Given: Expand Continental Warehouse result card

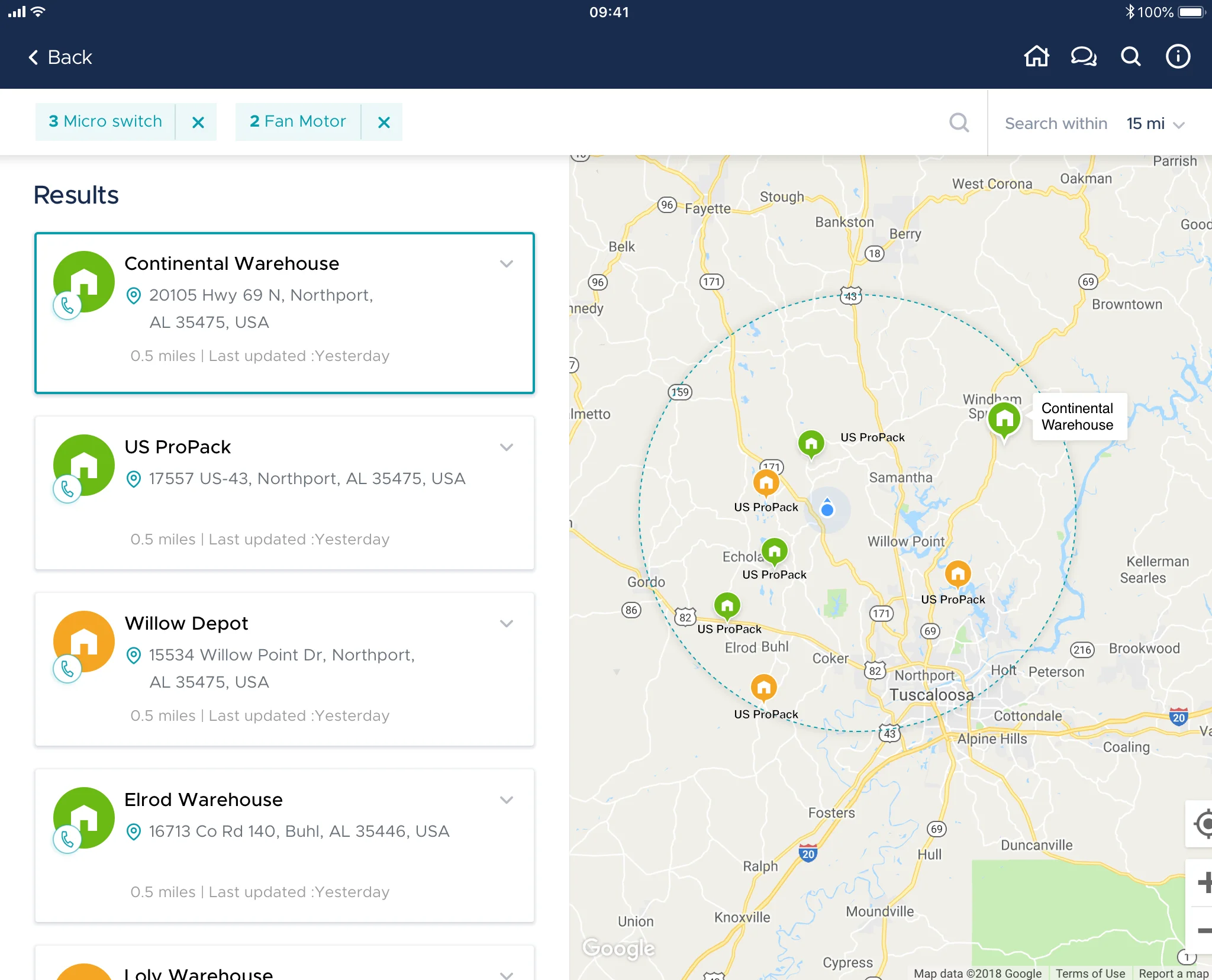Looking at the screenshot, I should click(506, 264).
